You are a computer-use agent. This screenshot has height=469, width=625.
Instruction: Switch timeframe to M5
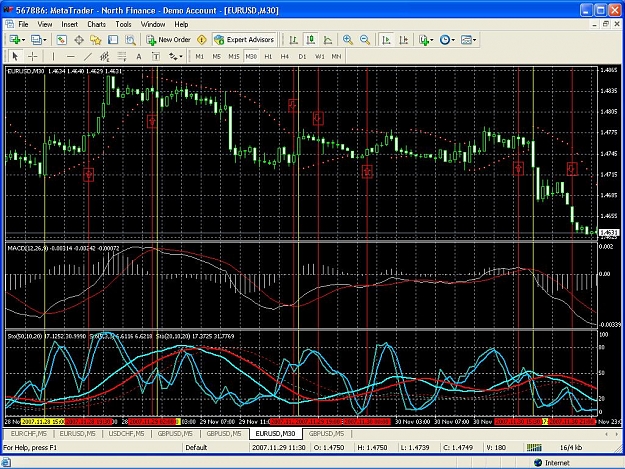pos(216,57)
